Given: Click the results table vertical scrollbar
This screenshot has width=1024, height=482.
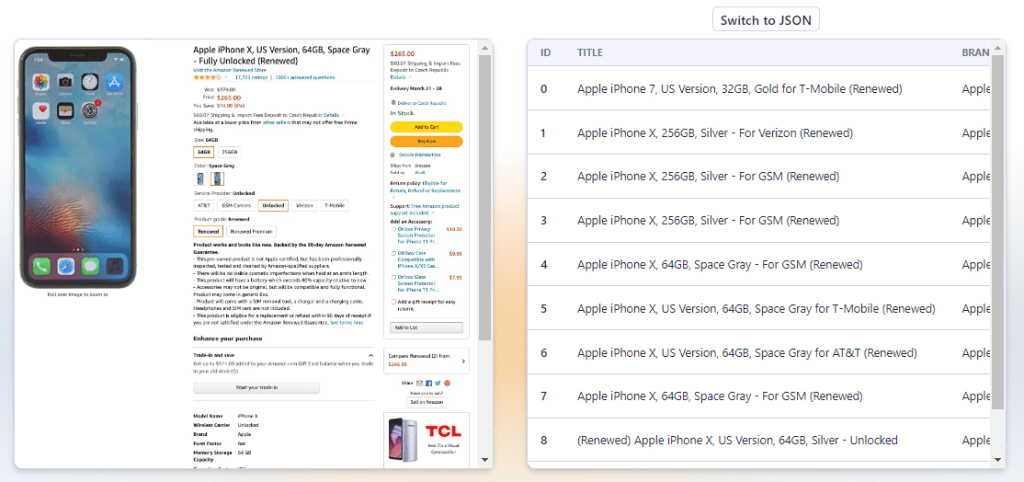Looking at the screenshot, I should pyautogui.click(x=997, y=232).
